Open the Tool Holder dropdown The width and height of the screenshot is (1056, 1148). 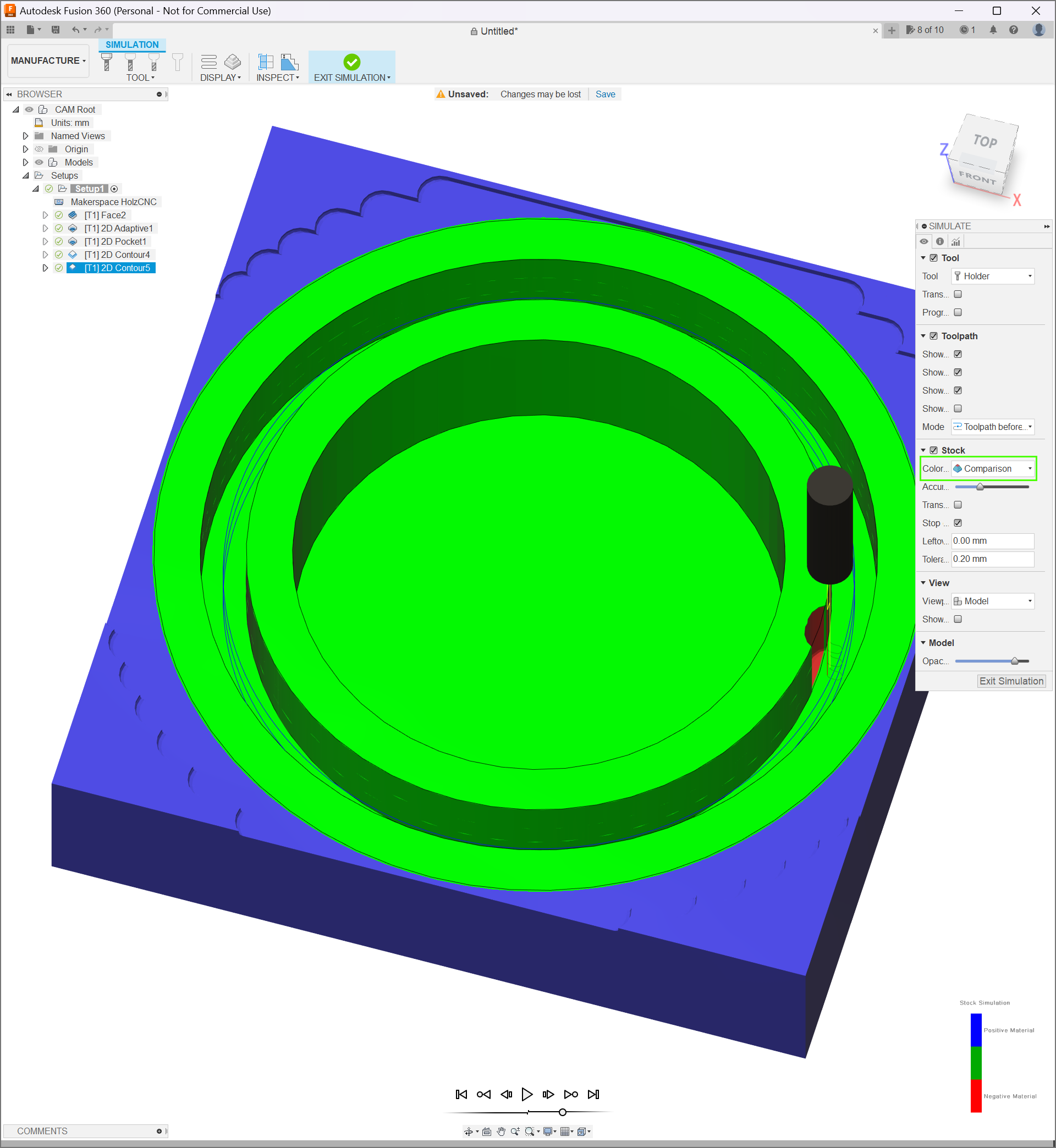(993, 277)
